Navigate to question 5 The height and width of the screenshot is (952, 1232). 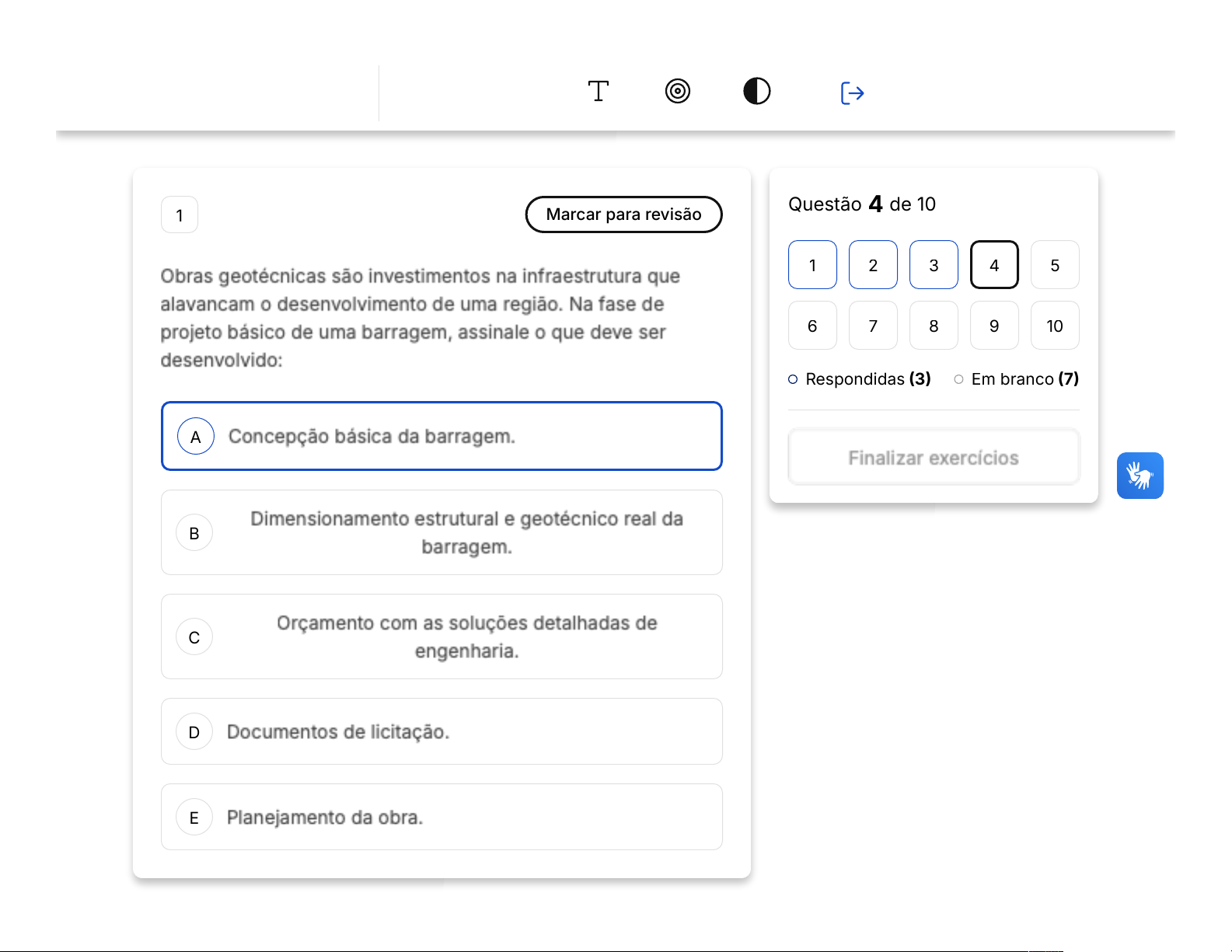1055,265
